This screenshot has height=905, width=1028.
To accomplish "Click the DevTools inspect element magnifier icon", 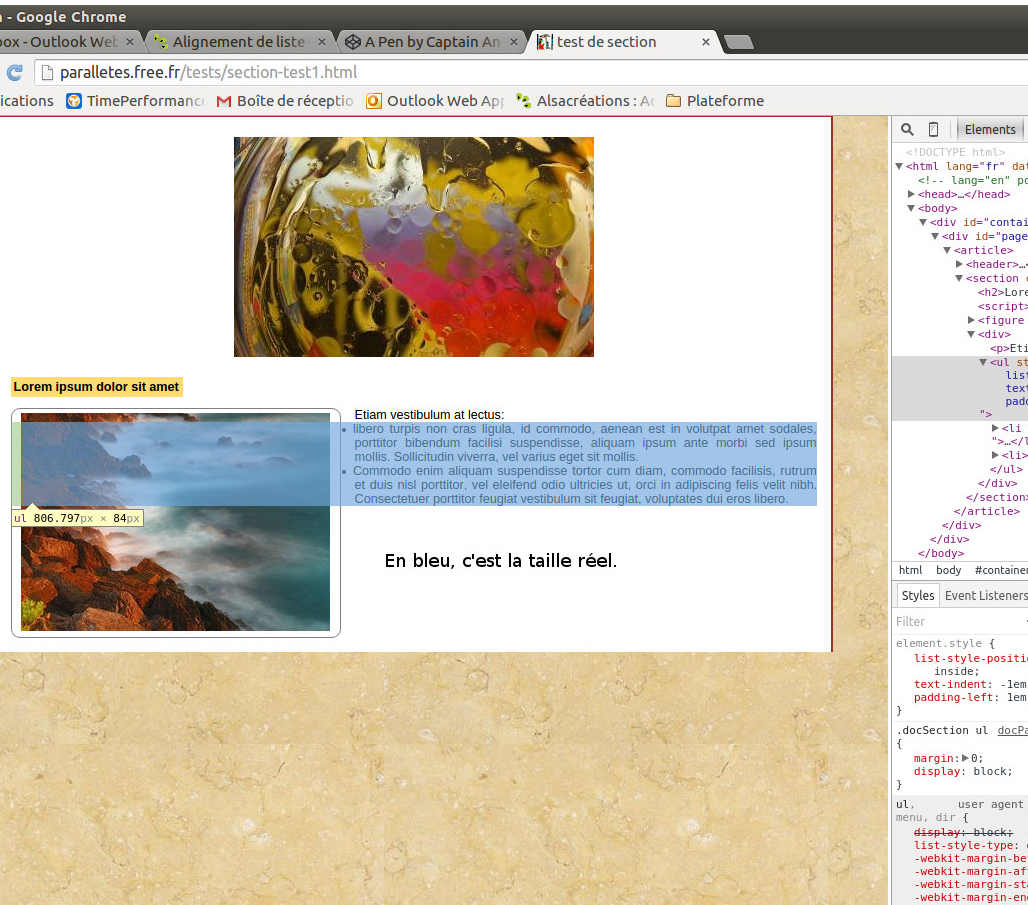I will pos(907,129).
